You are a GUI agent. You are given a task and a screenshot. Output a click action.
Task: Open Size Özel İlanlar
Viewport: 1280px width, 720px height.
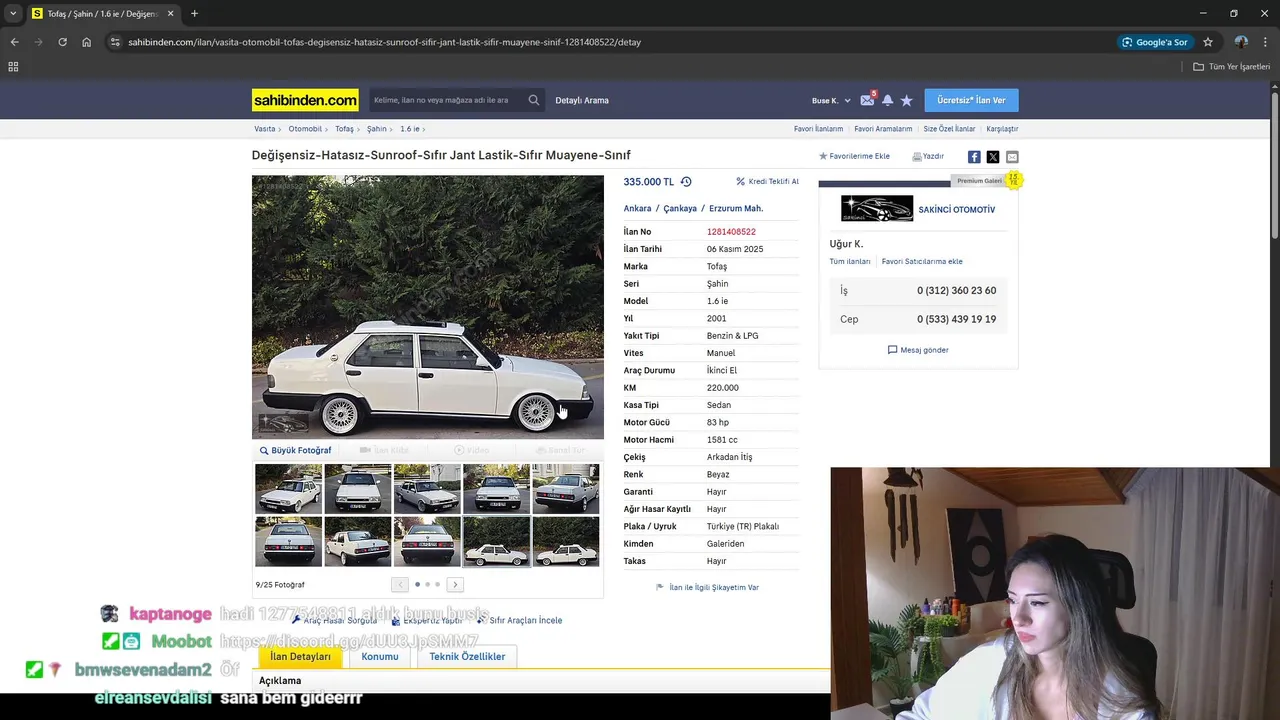click(x=949, y=129)
